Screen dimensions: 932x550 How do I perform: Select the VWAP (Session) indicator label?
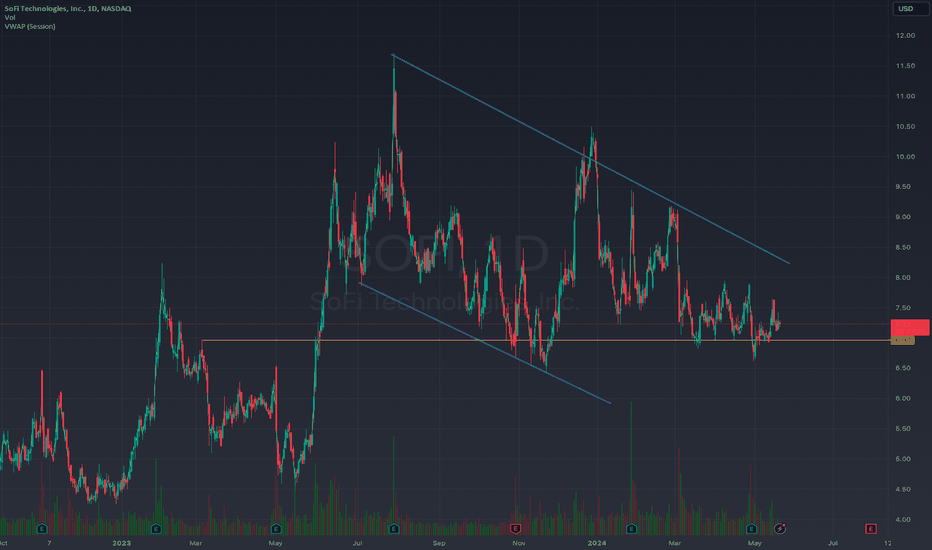30,26
